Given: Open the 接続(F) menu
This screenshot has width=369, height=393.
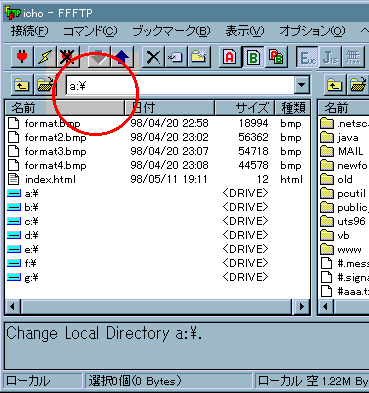Looking at the screenshot, I should (x=29, y=31).
